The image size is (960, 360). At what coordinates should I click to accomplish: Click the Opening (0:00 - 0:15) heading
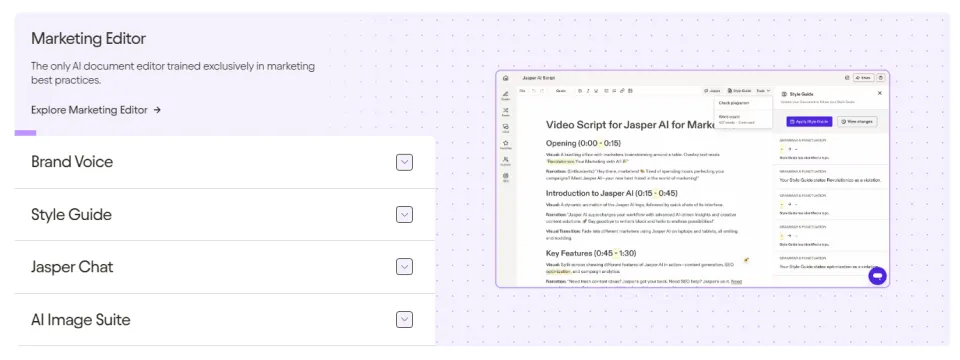point(583,143)
